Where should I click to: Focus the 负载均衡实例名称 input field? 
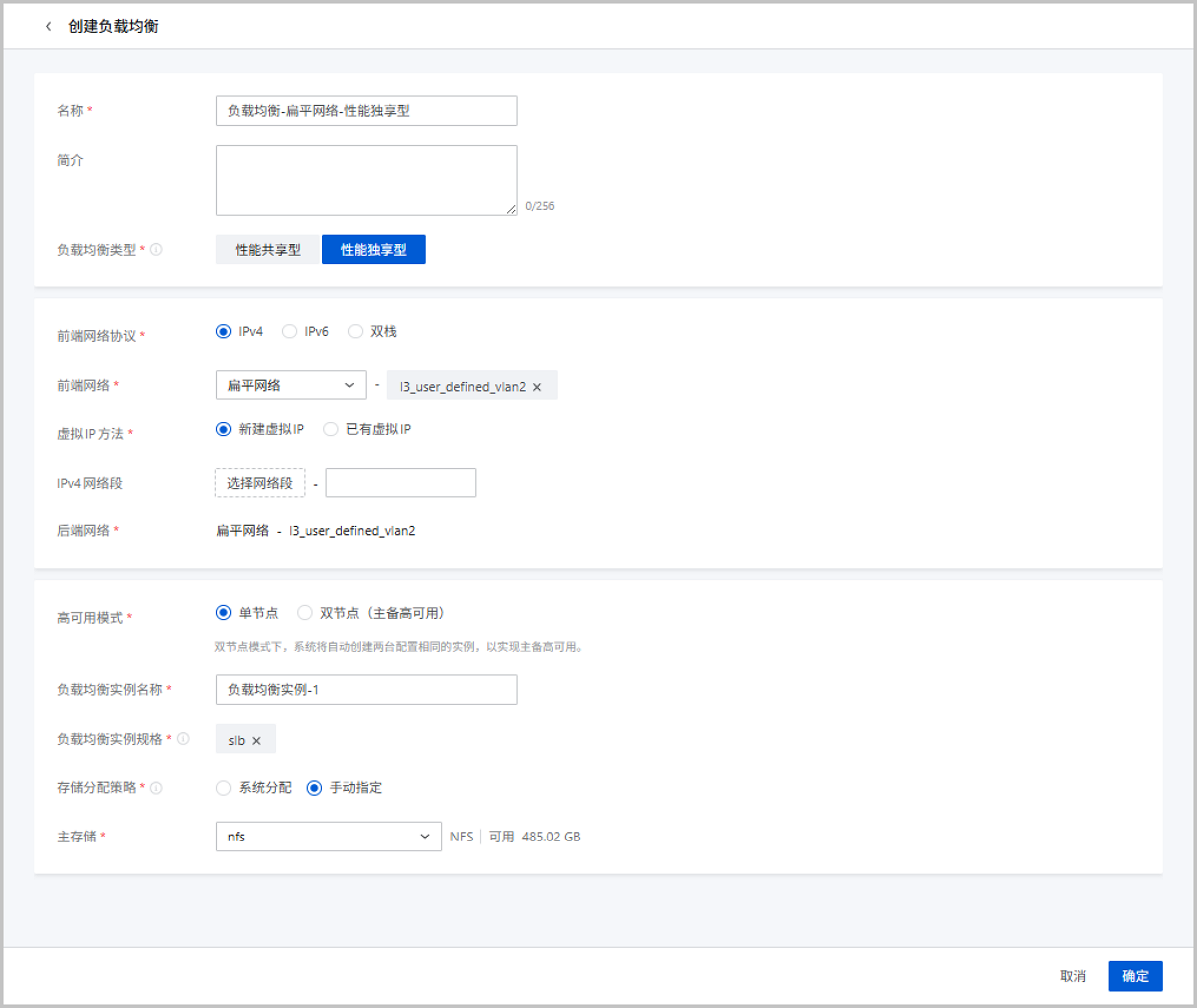[x=366, y=690]
